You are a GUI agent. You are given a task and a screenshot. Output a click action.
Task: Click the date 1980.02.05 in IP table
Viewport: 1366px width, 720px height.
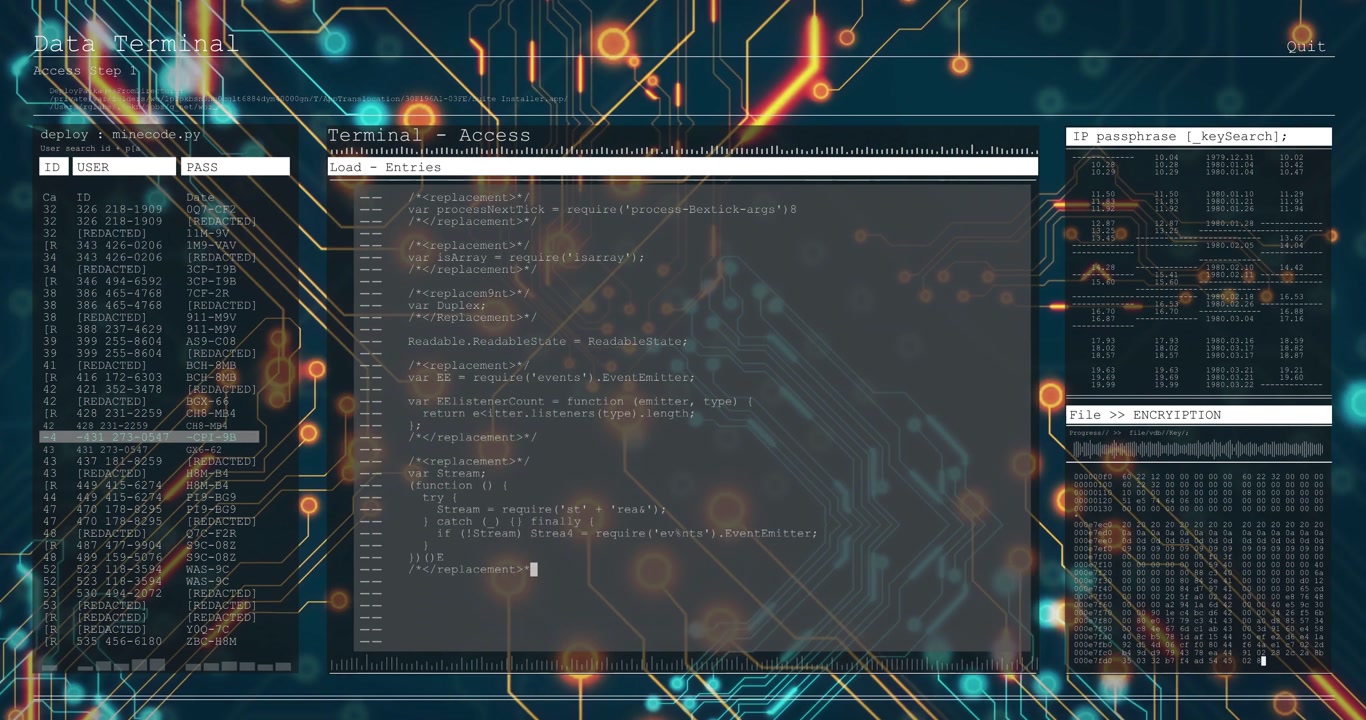1229,245
